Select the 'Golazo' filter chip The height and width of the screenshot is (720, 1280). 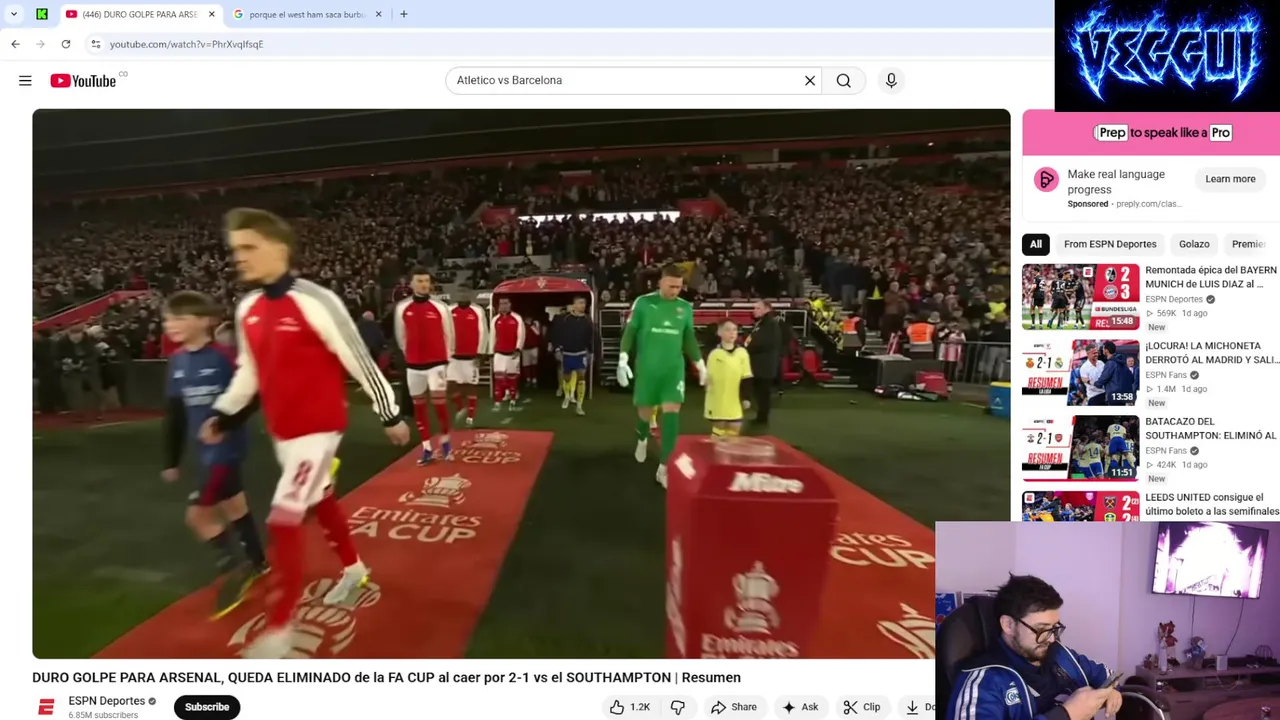[1194, 244]
